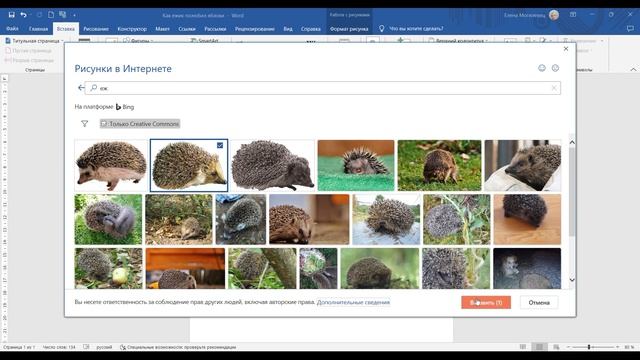The width and height of the screenshot is (640, 360).
Task: Select hedgehog on wooden floor thumbnail
Action: coord(527,219)
